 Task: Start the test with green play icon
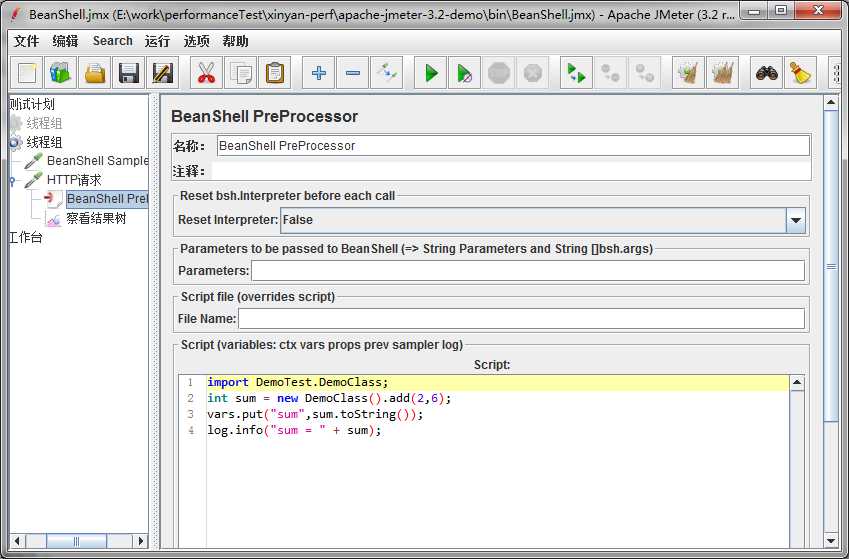click(x=430, y=73)
